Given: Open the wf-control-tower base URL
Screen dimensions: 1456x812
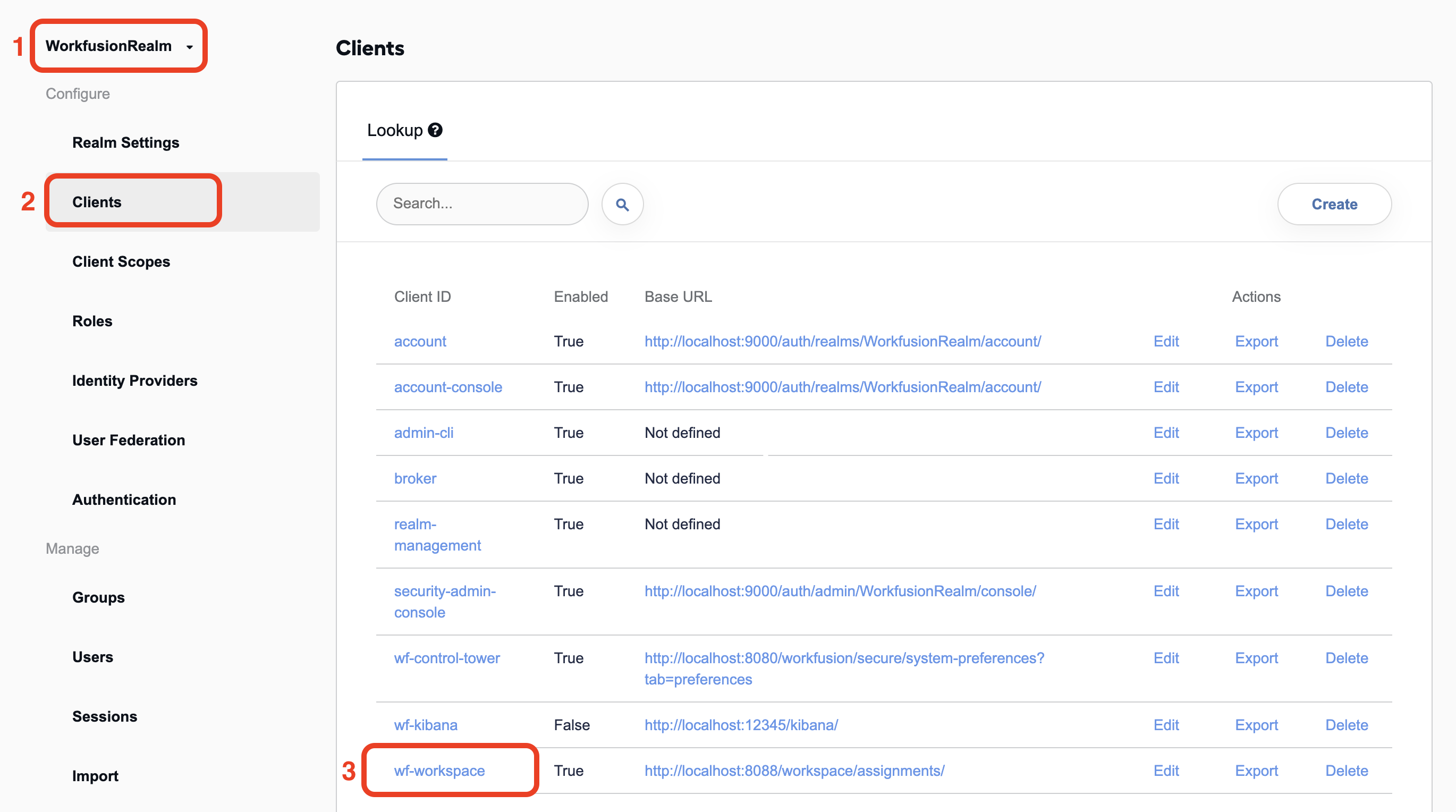Looking at the screenshot, I should tap(844, 669).
